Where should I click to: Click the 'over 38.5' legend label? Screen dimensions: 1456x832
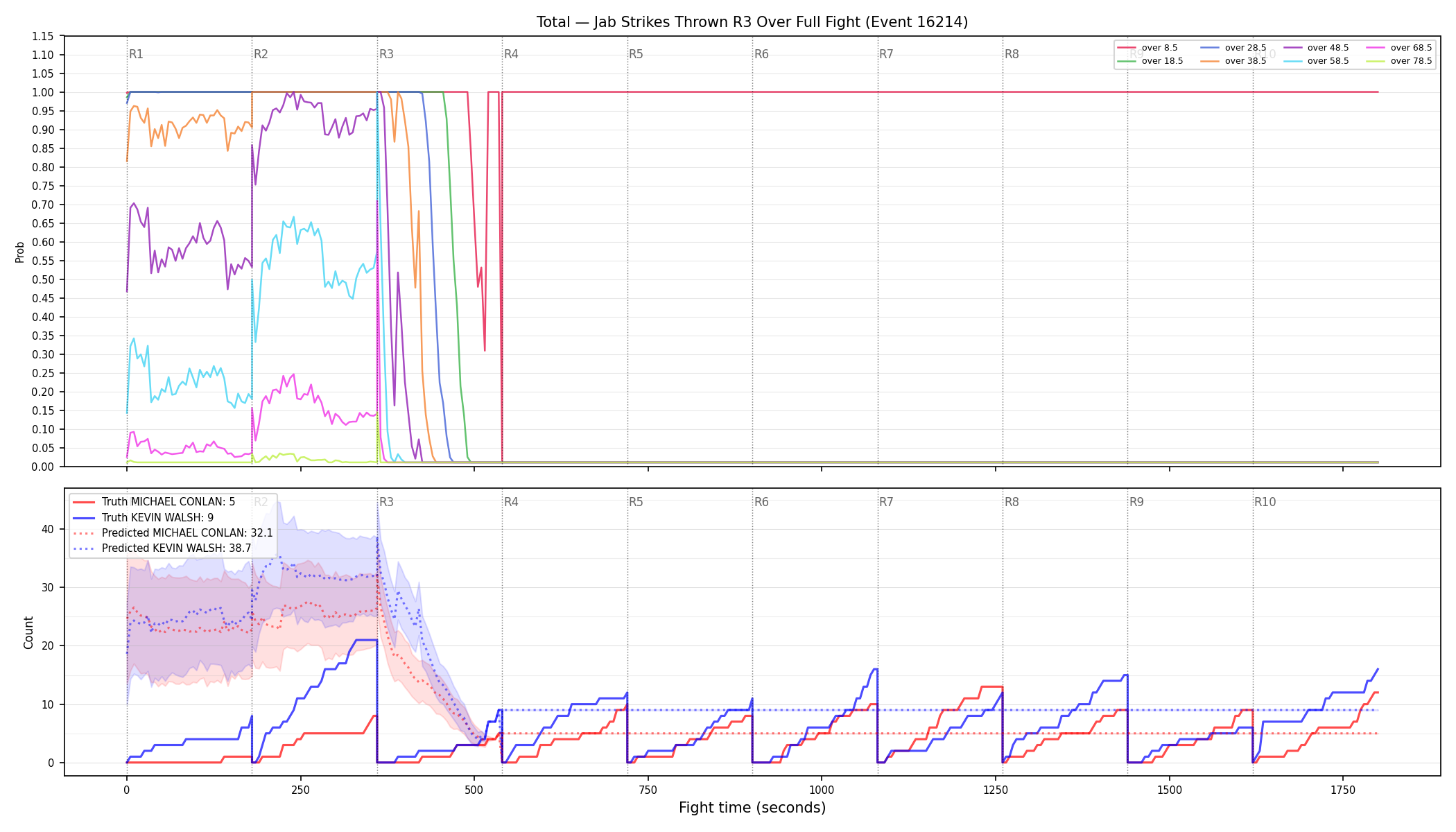(1245, 61)
